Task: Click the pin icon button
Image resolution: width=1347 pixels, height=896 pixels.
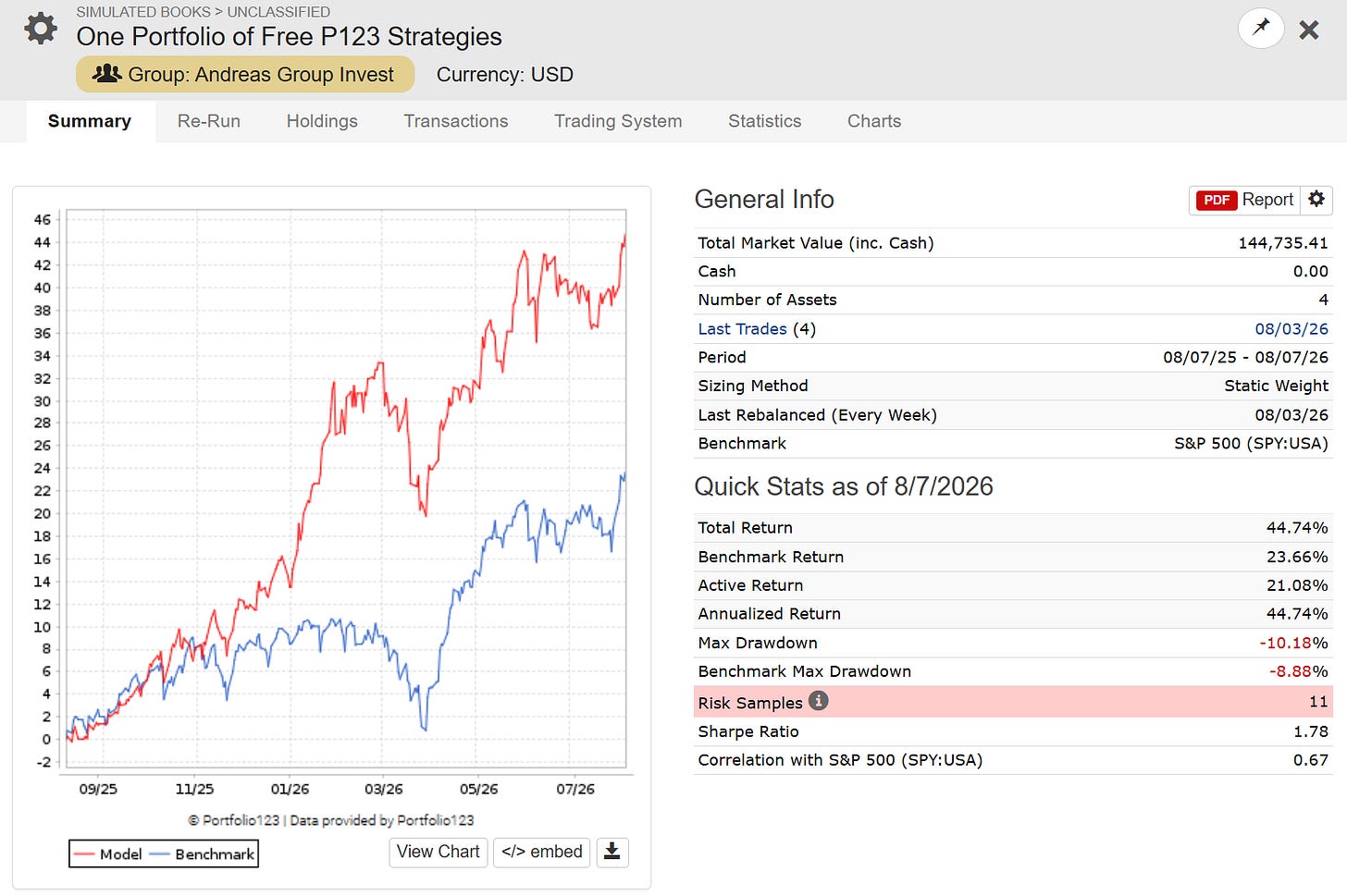Action: click(1261, 28)
